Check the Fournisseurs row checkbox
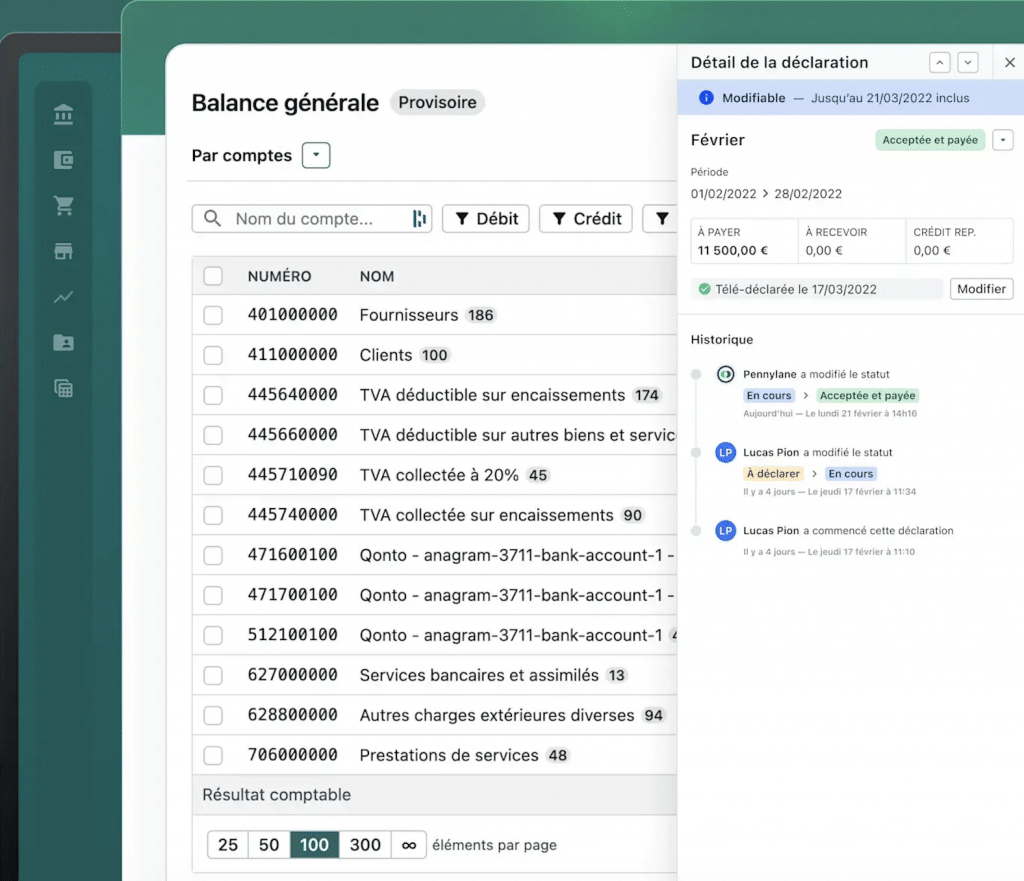The width and height of the screenshot is (1024, 881). [x=213, y=315]
